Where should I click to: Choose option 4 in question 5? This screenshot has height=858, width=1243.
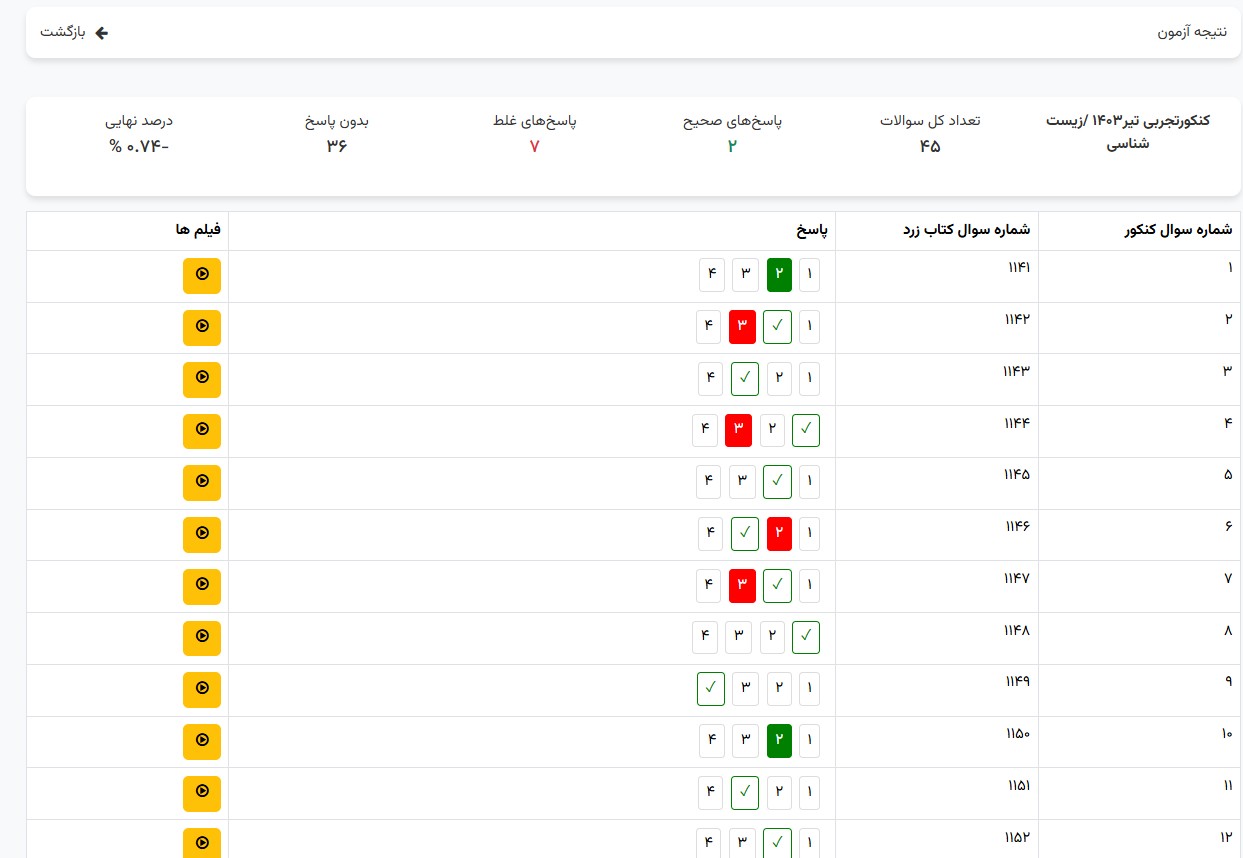point(709,482)
